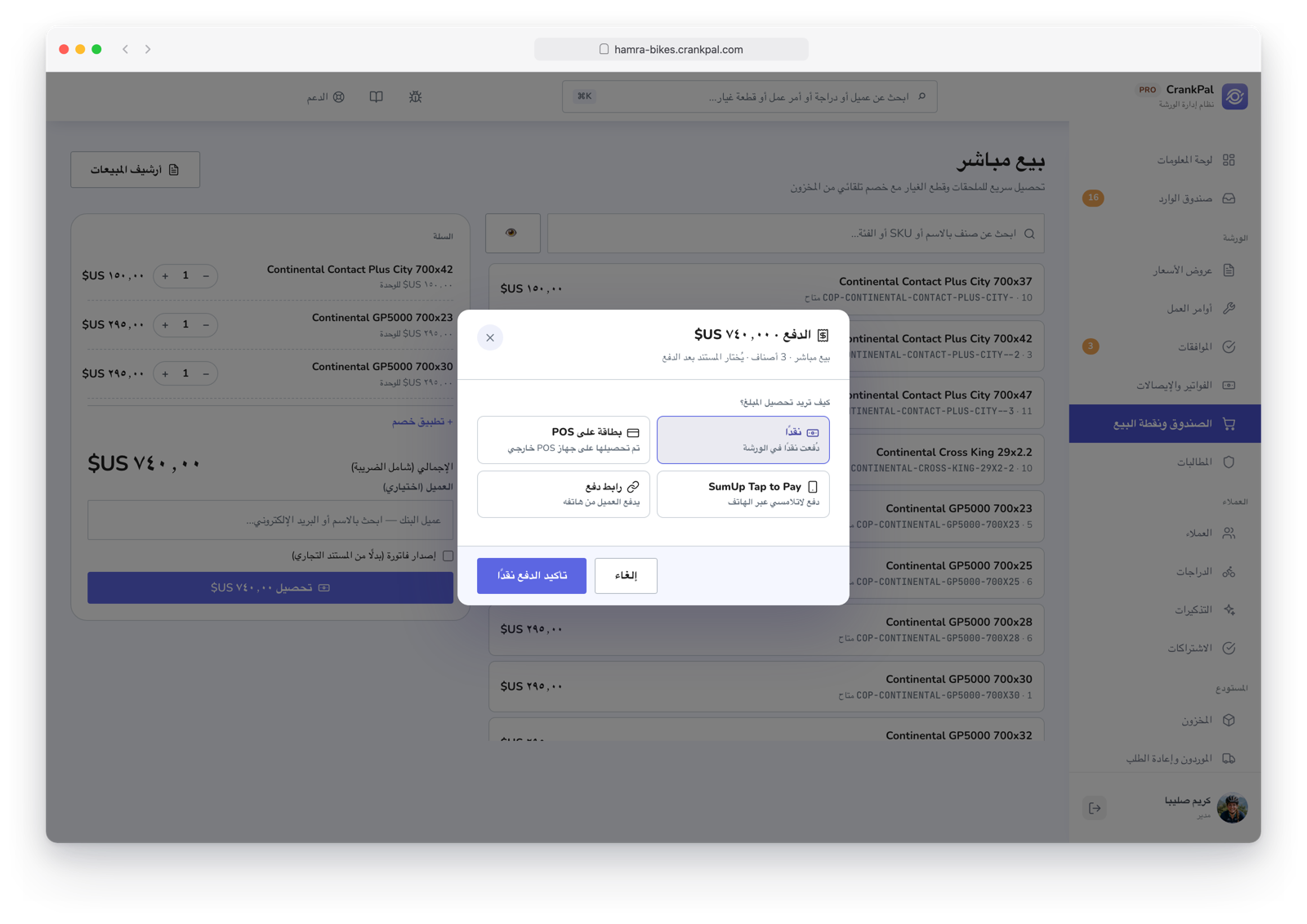
Task: Go back with browser back arrow
Action: (125, 49)
